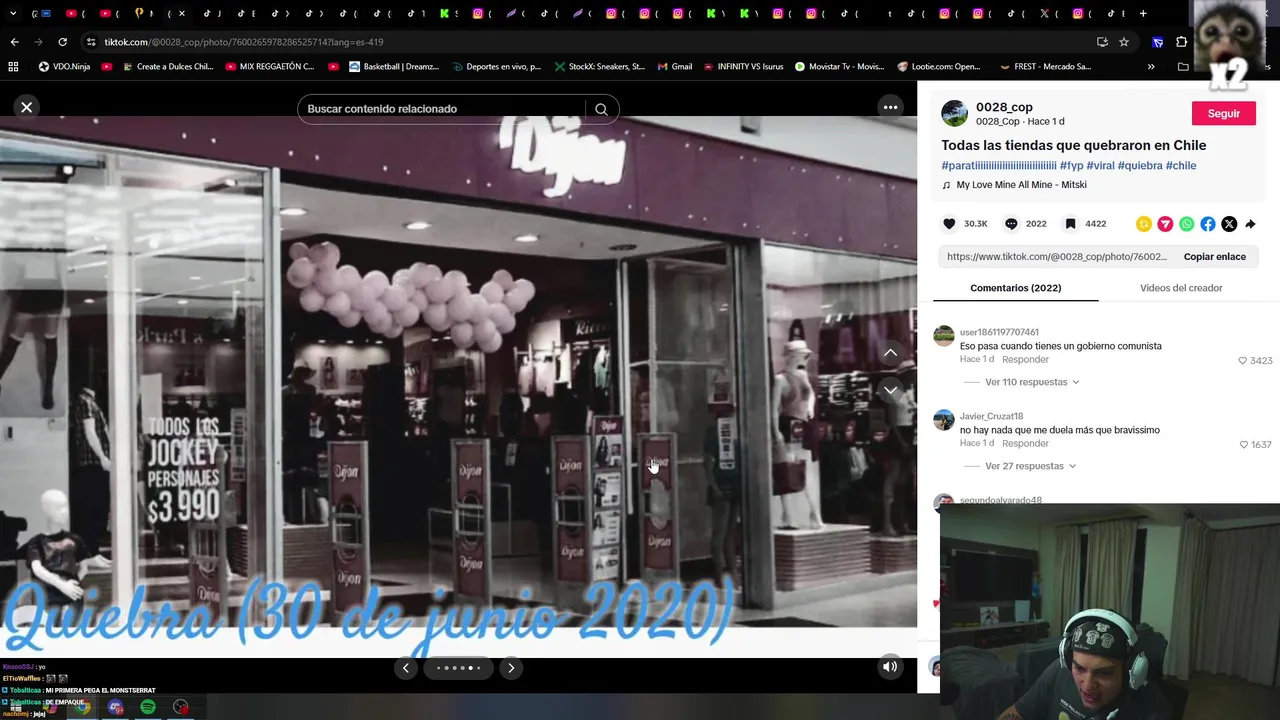1280x720 pixels.
Task: Open the Javier_Cruzat18 commenter profile
Action: 991,416
